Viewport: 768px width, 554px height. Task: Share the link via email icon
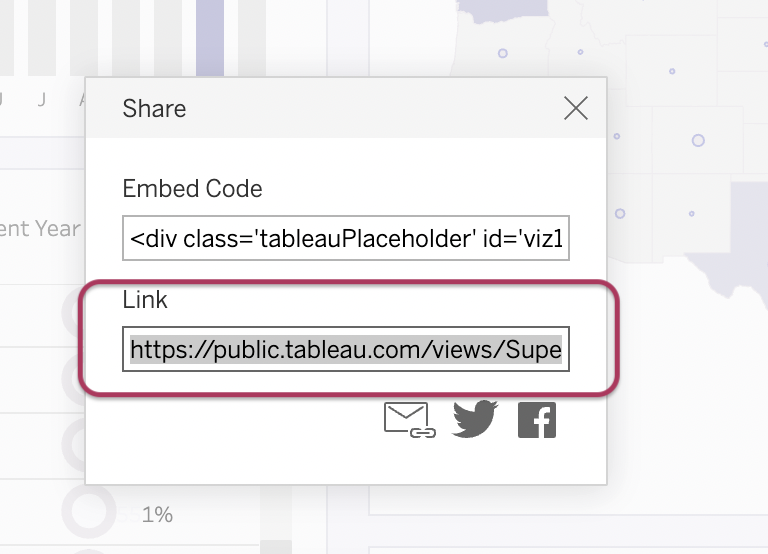coord(409,420)
